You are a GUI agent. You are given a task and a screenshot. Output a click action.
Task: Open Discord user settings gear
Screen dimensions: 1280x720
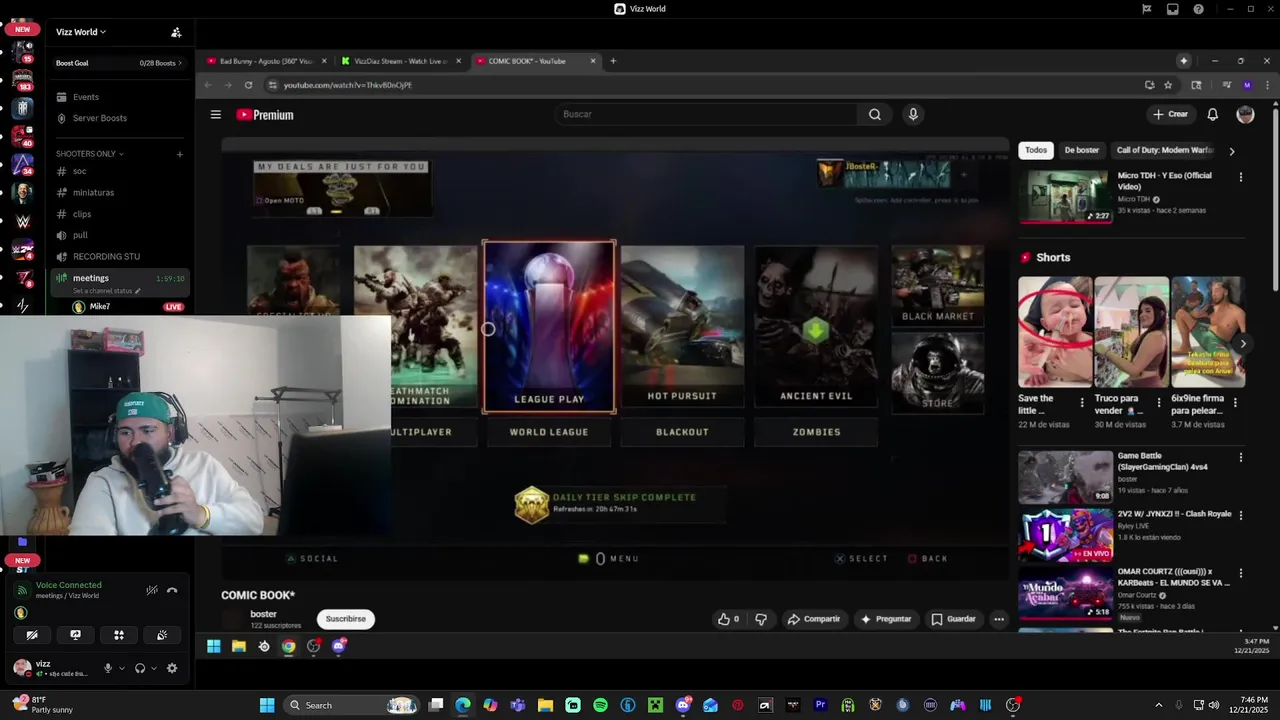[172, 668]
